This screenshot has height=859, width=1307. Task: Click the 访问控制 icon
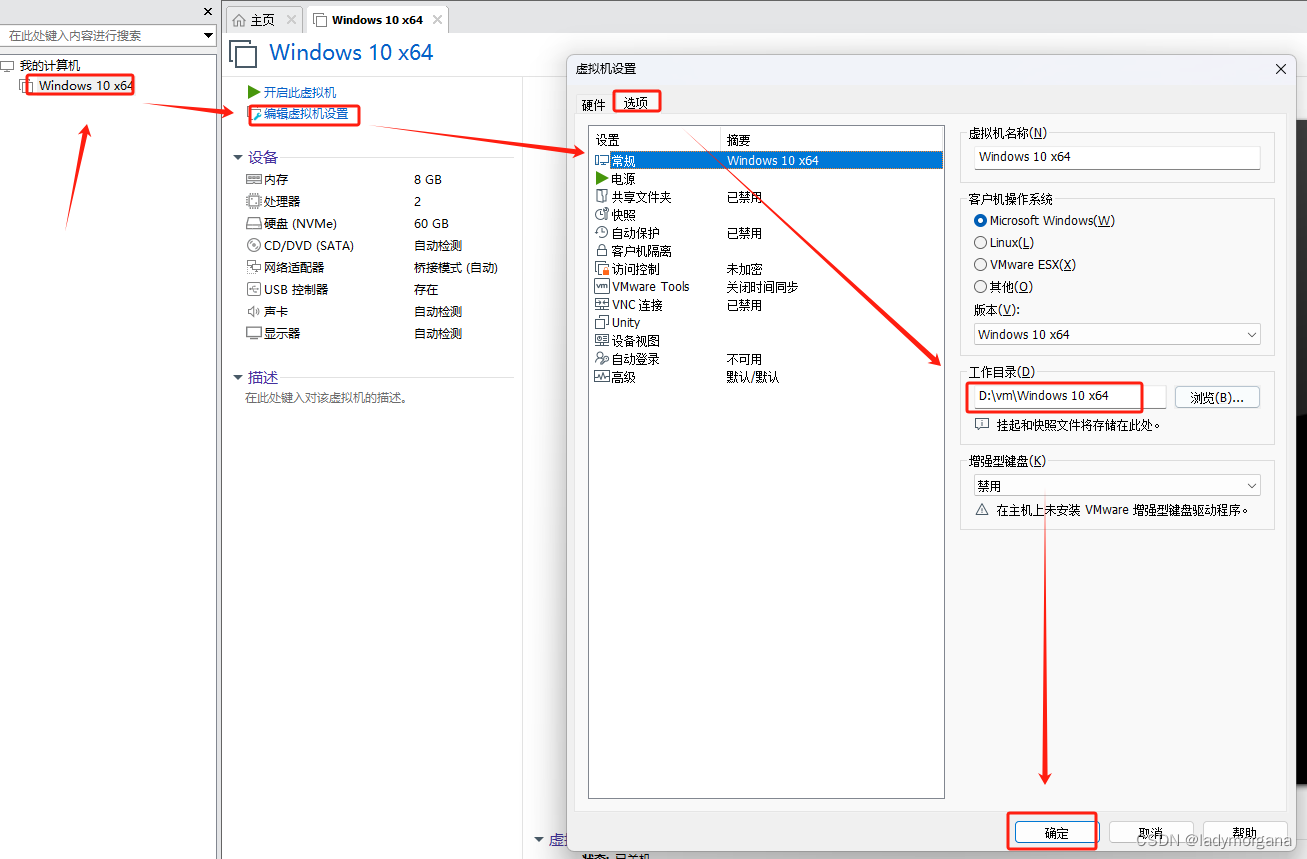click(x=602, y=269)
